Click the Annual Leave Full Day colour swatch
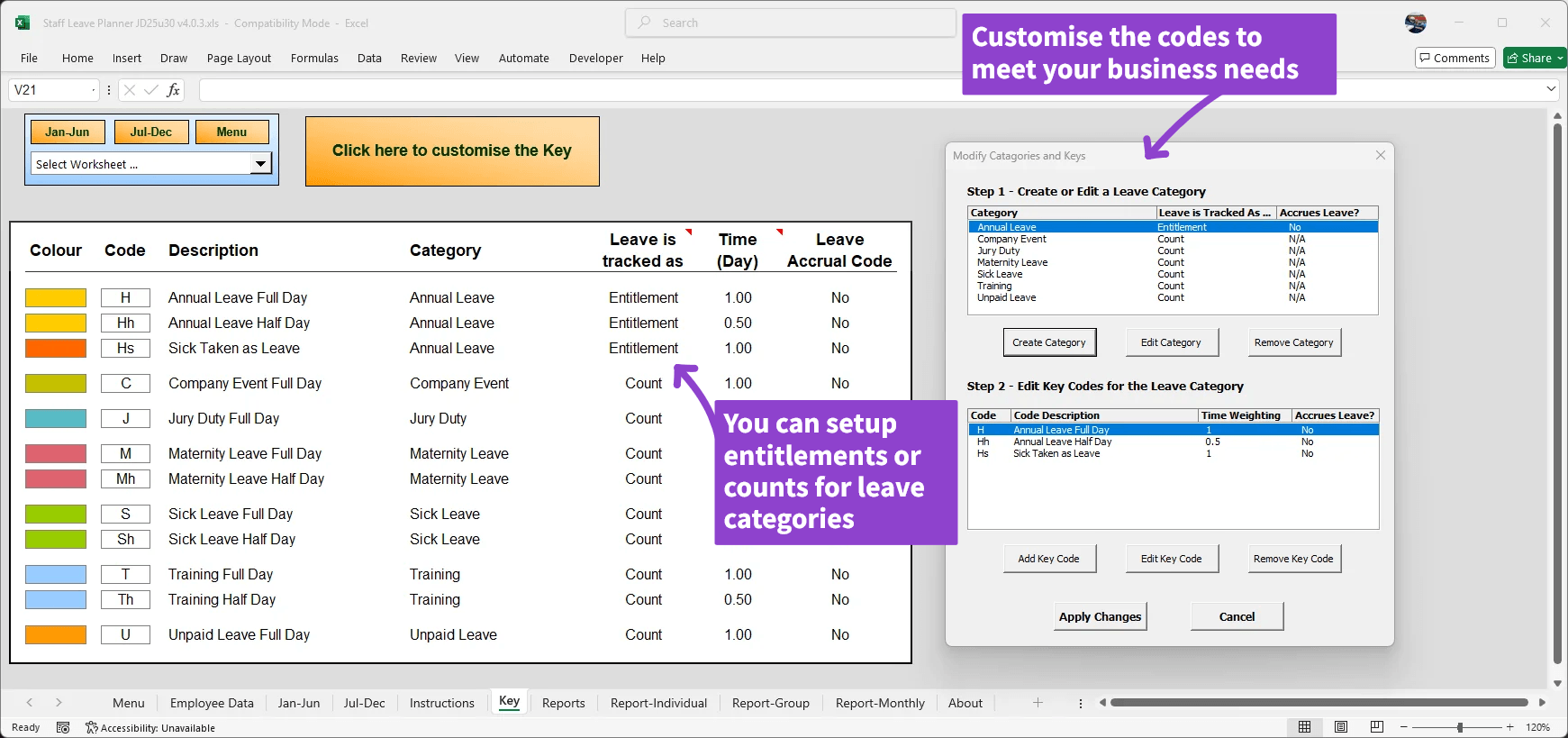The image size is (1568, 738). pyautogui.click(x=56, y=297)
